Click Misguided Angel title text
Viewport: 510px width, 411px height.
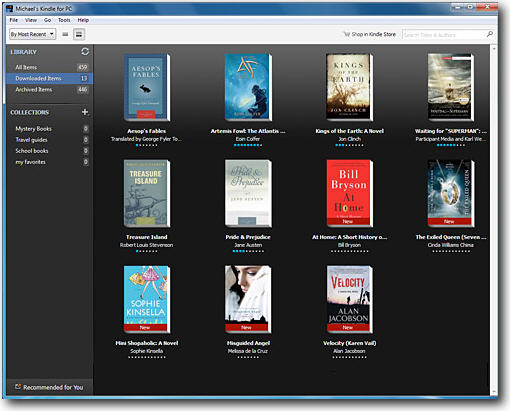point(248,343)
